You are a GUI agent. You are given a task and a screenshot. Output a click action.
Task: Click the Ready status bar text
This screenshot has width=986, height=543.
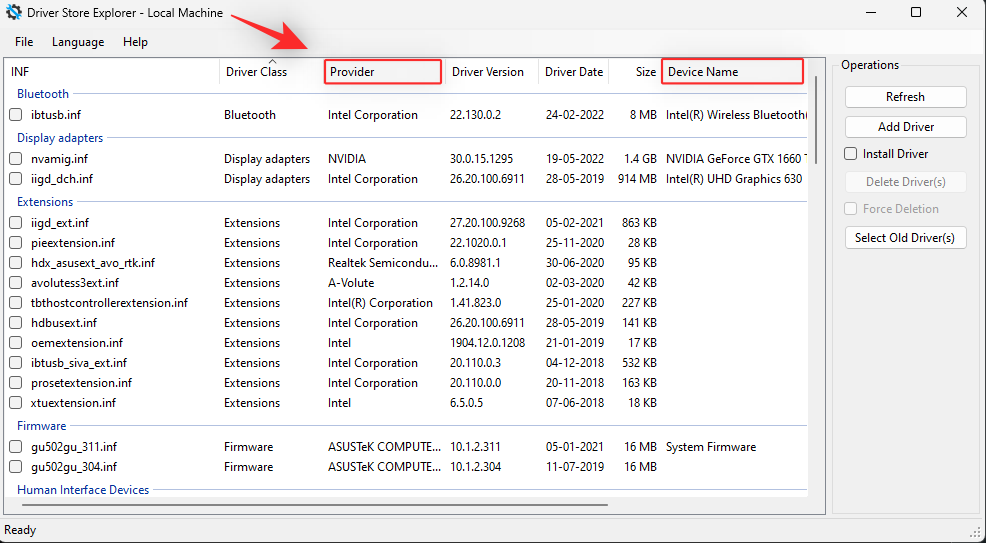tap(20, 530)
